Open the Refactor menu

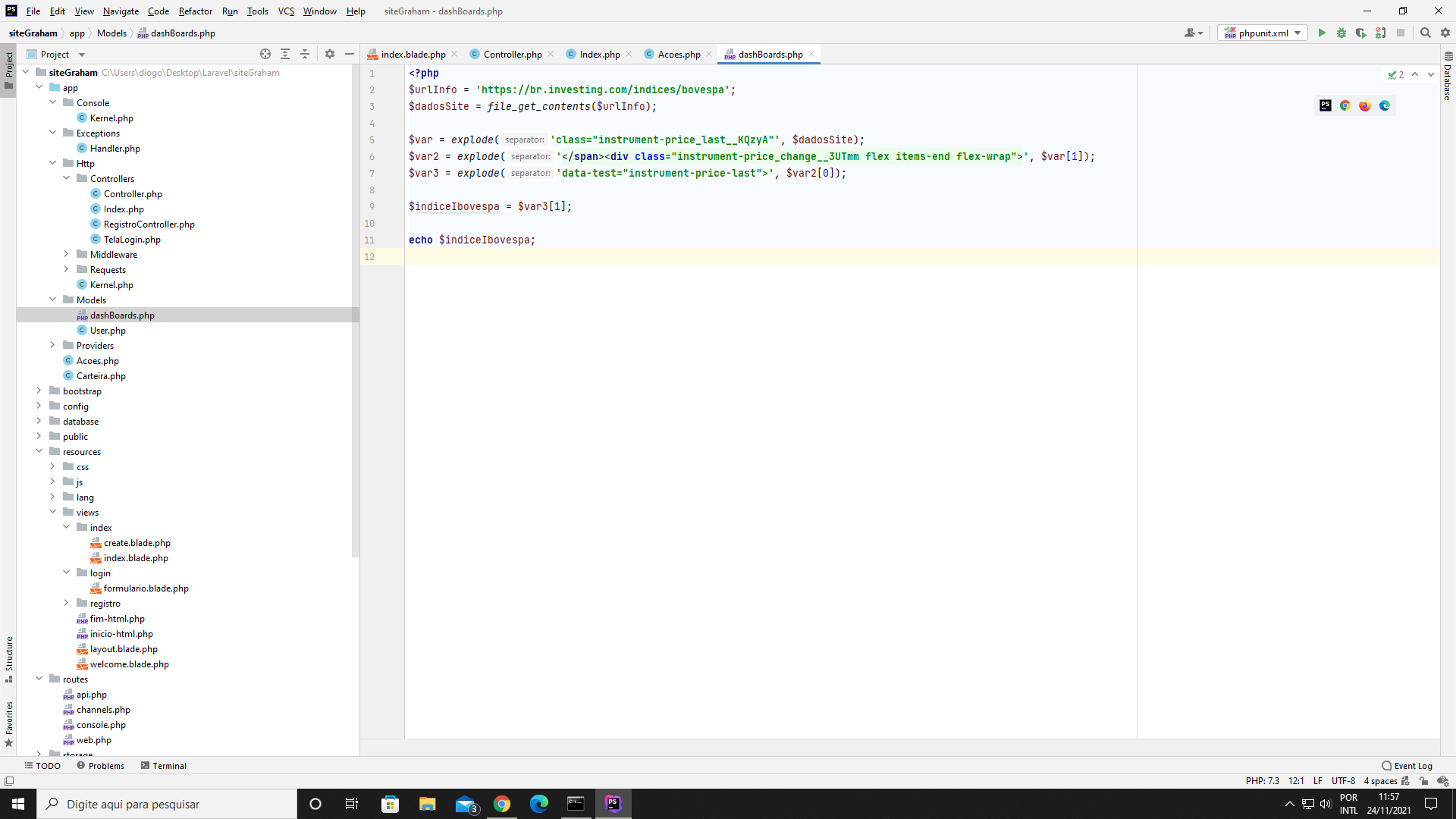click(x=196, y=11)
